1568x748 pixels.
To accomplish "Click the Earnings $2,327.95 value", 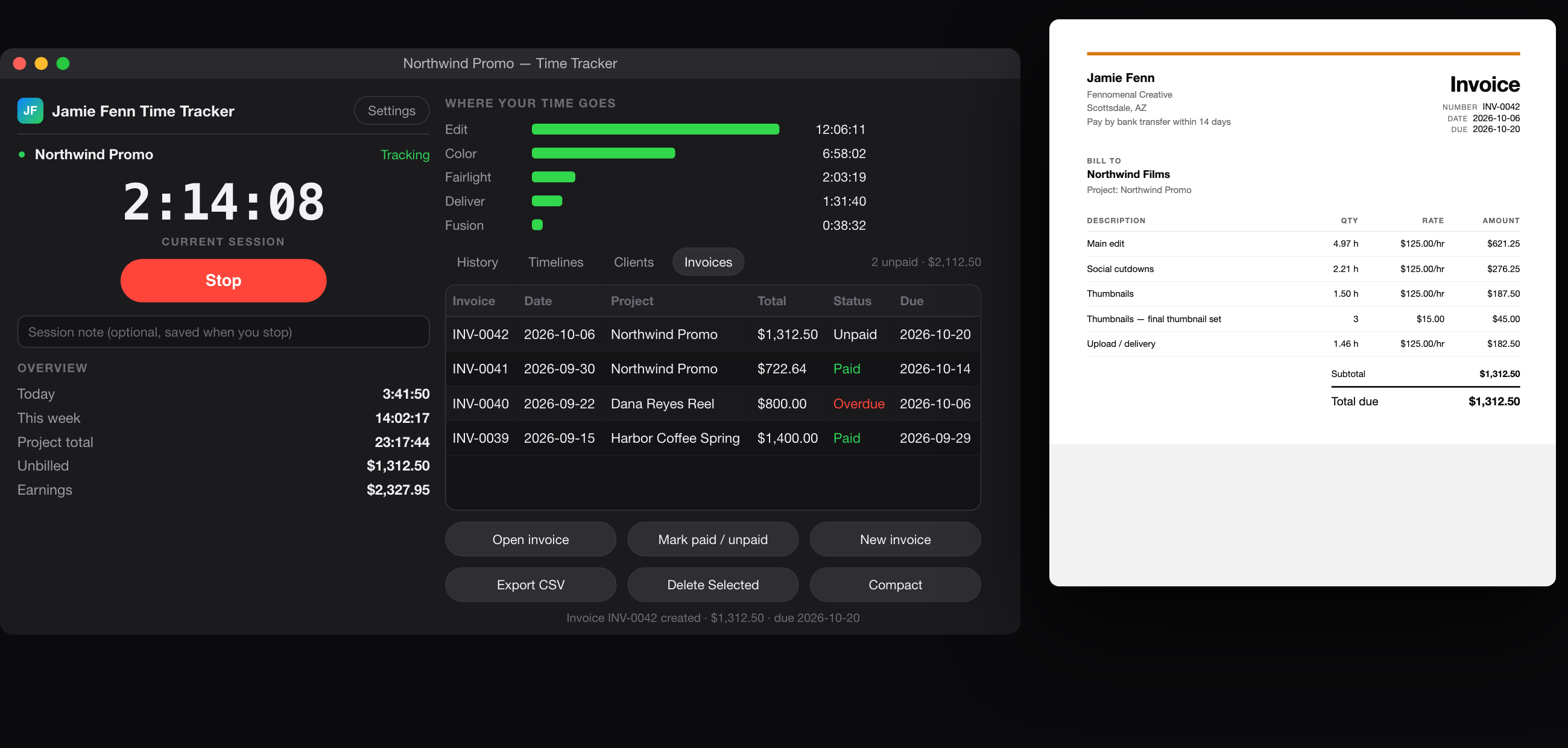I will point(398,490).
